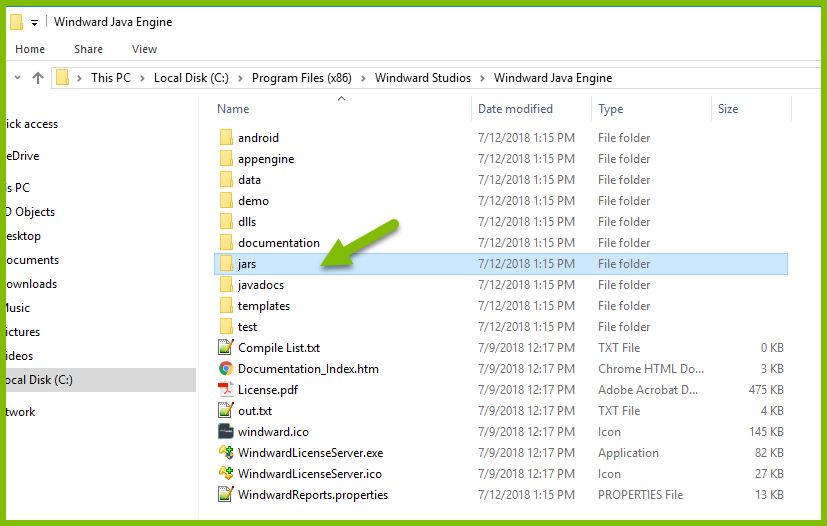Expand the chevron after Local Disk (C:)
This screenshot has height=526, width=827.
[x=241, y=78]
